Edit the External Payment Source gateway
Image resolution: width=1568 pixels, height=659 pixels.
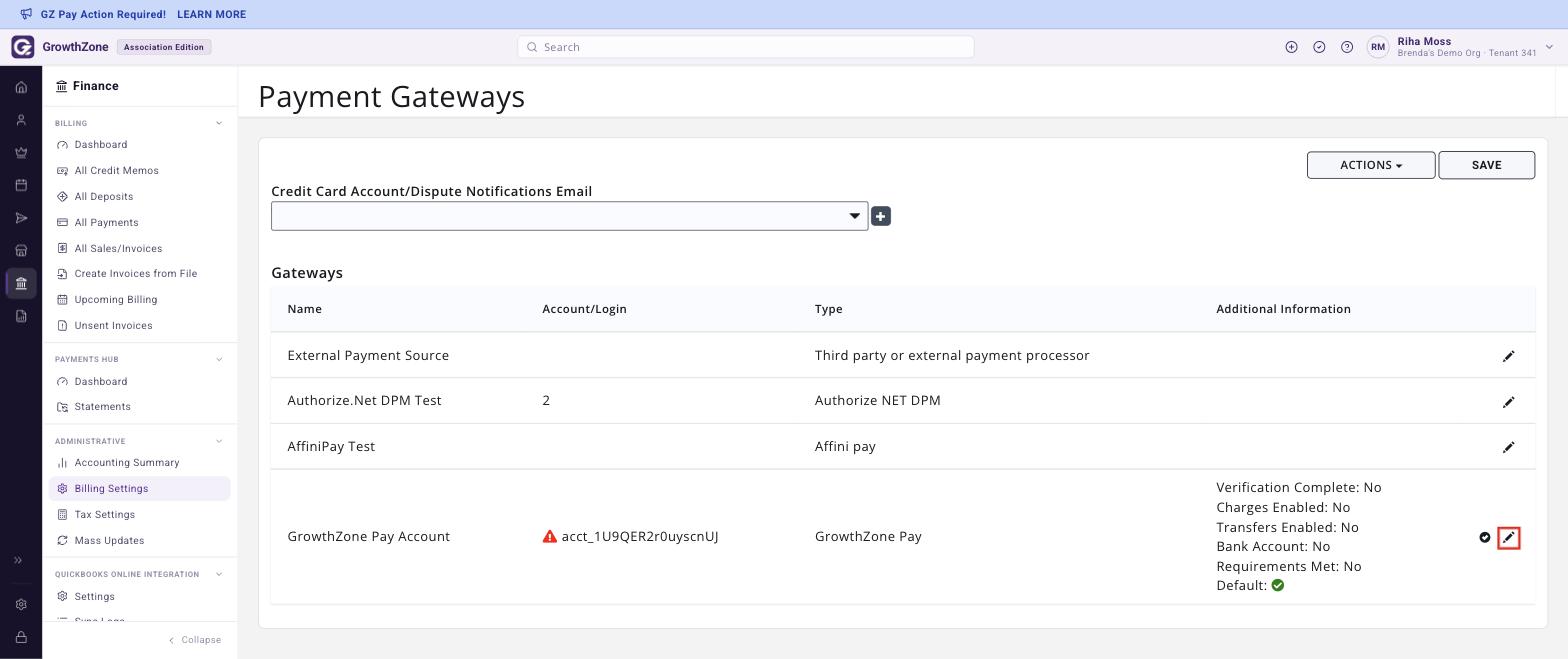click(1509, 356)
